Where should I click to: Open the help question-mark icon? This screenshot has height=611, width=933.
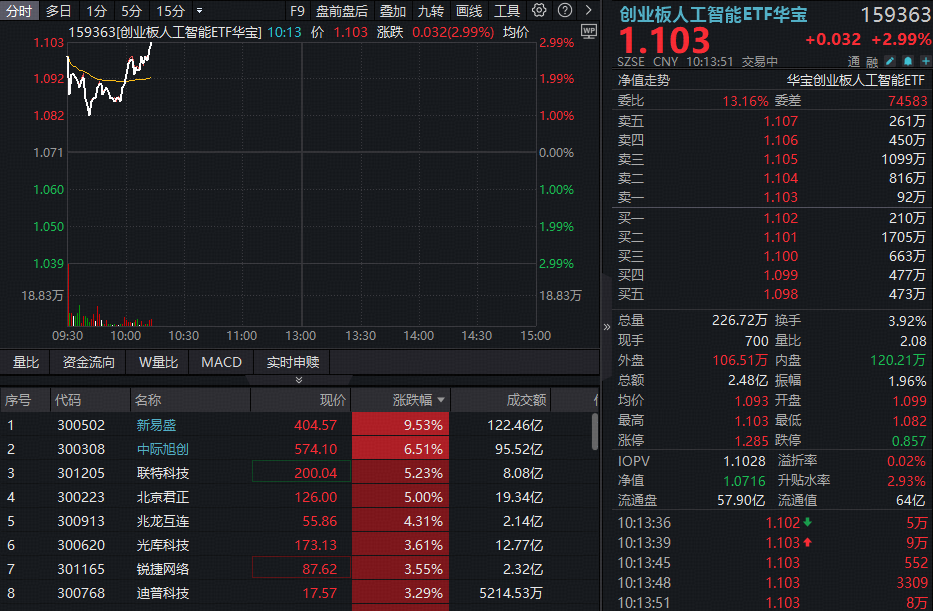pos(564,10)
